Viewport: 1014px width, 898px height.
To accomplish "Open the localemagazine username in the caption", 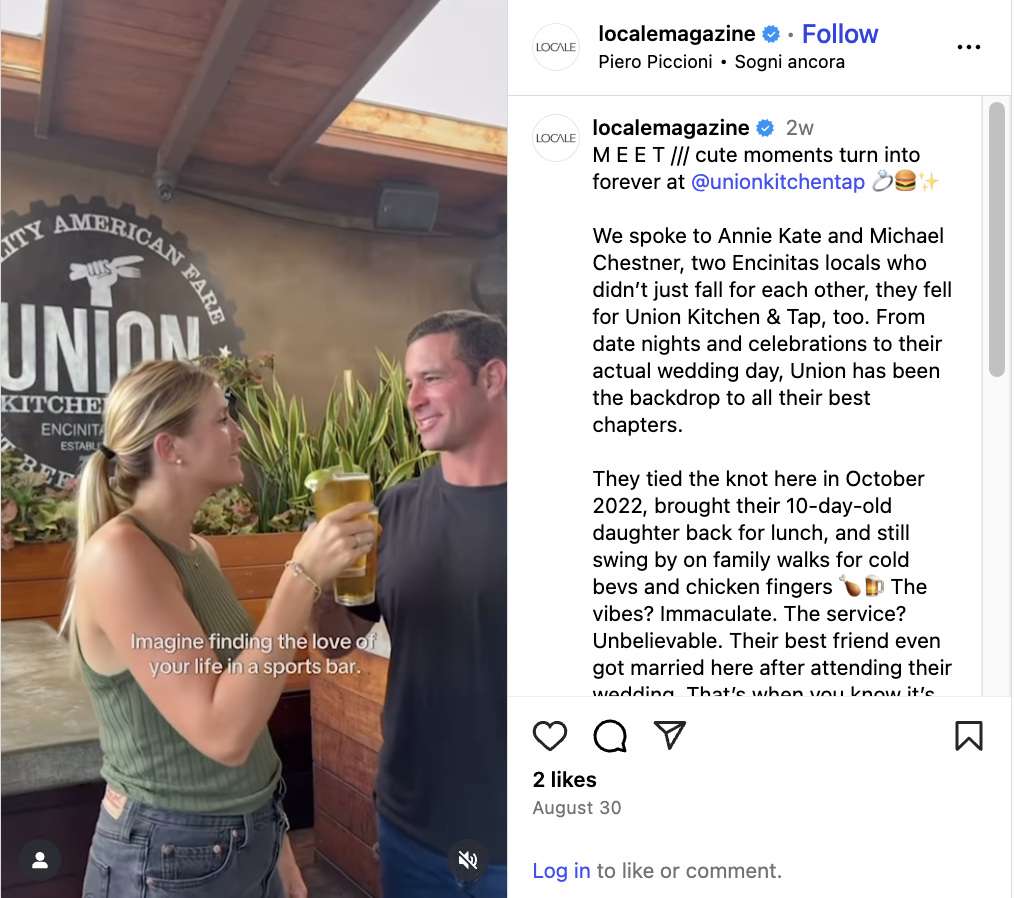I will pos(671,128).
